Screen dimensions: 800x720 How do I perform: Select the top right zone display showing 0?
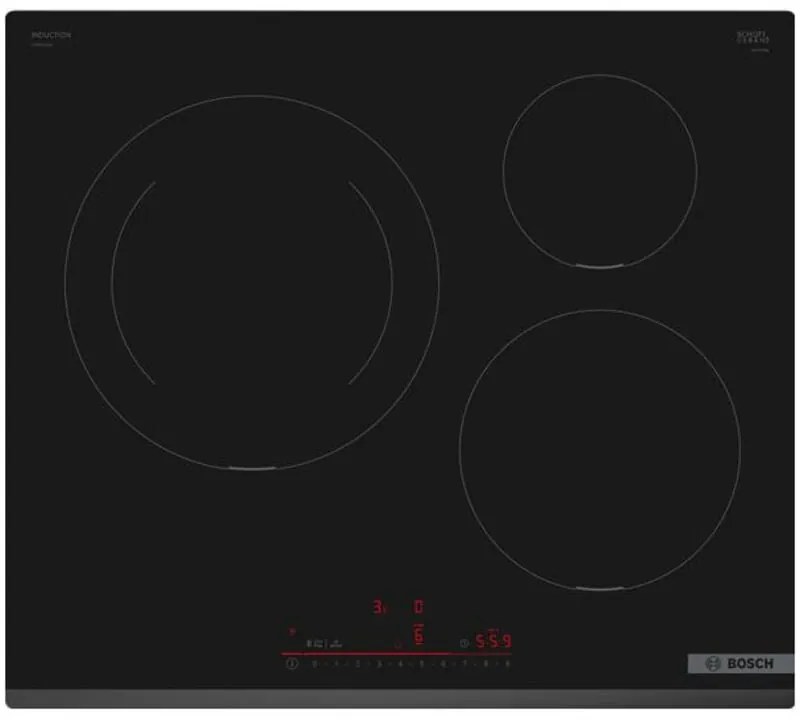[x=419, y=606]
